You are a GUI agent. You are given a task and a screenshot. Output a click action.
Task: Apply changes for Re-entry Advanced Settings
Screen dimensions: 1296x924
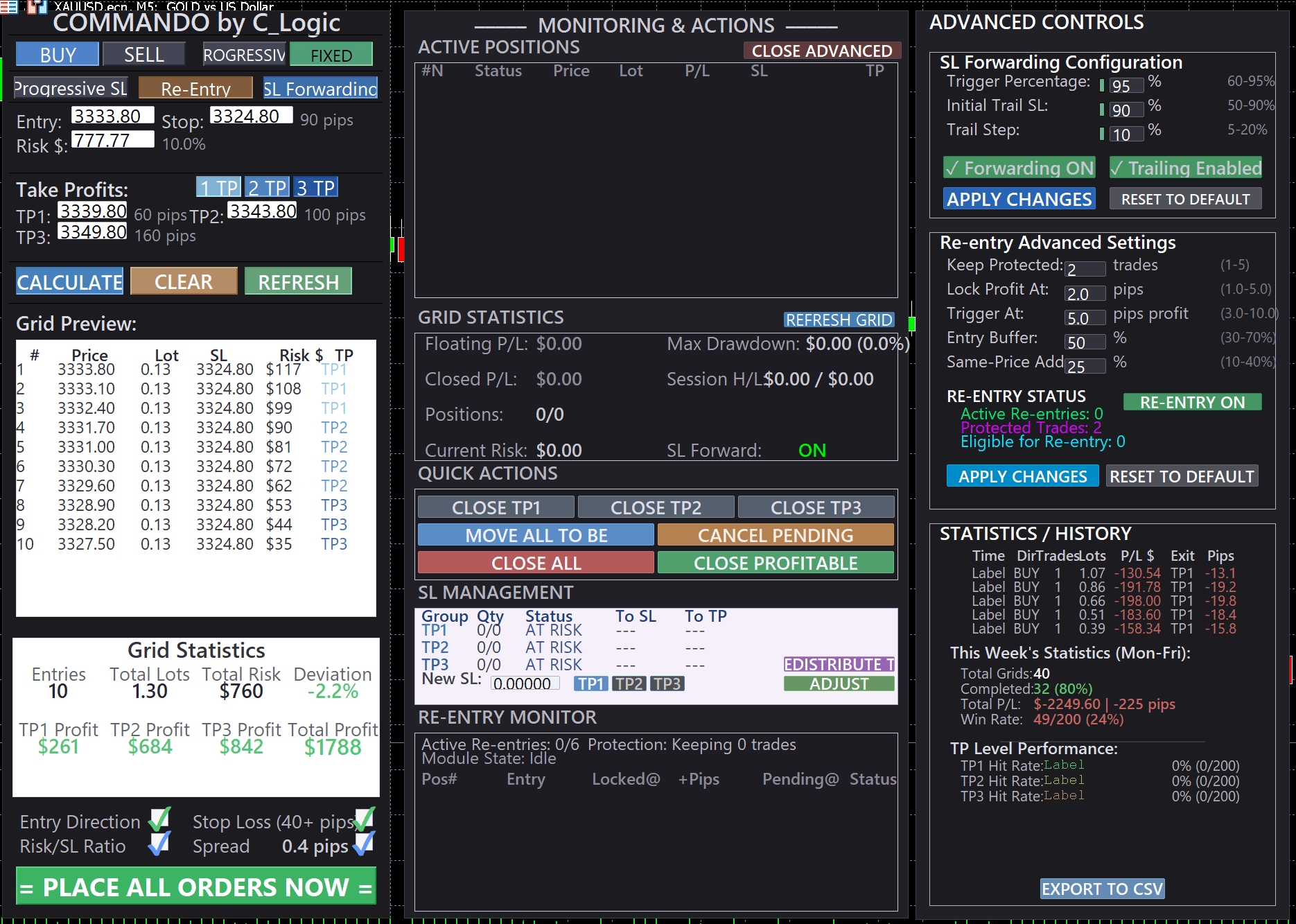[x=1023, y=476]
